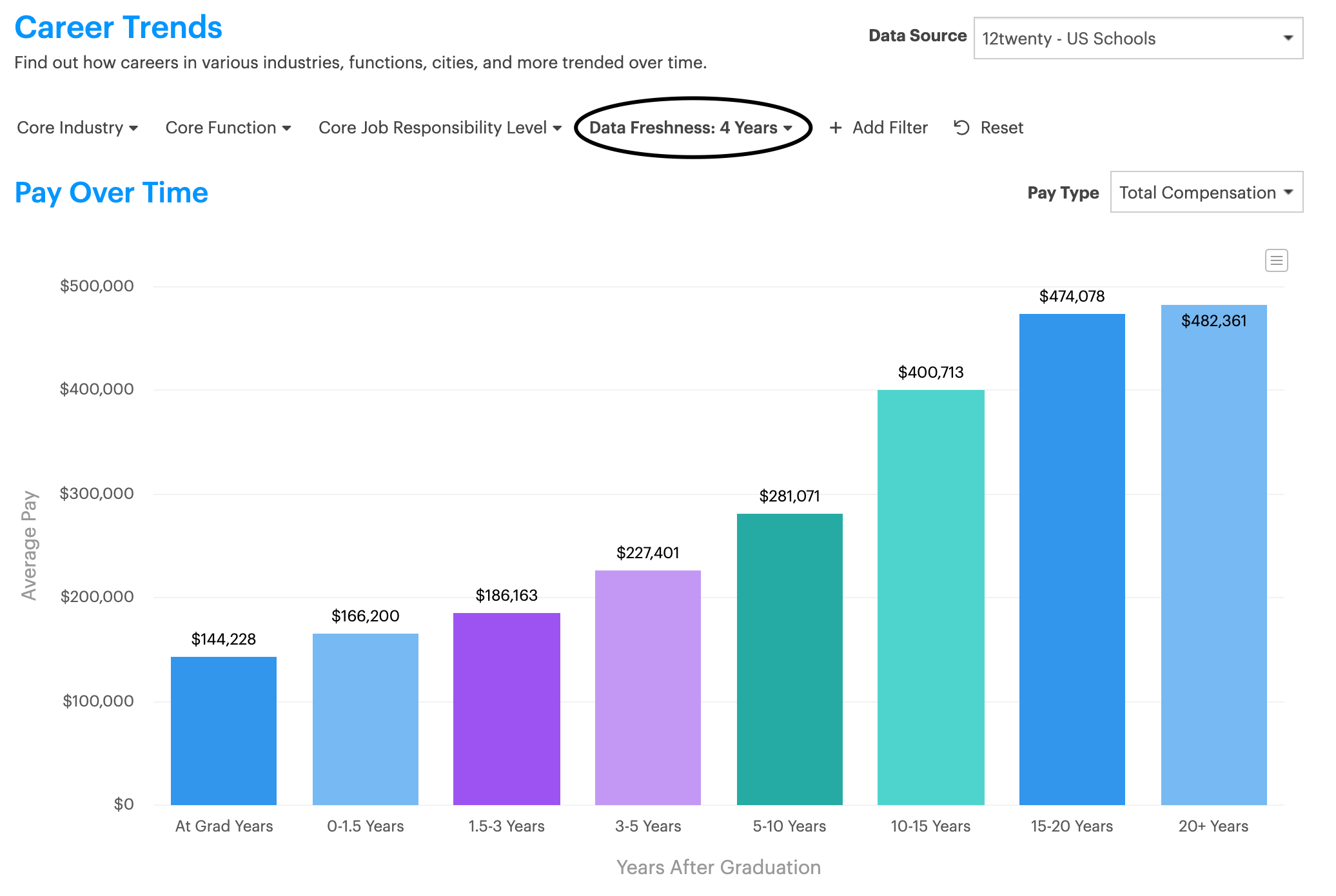
Task: Click the 15-20 Years blue bar
Action: coord(1072,559)
